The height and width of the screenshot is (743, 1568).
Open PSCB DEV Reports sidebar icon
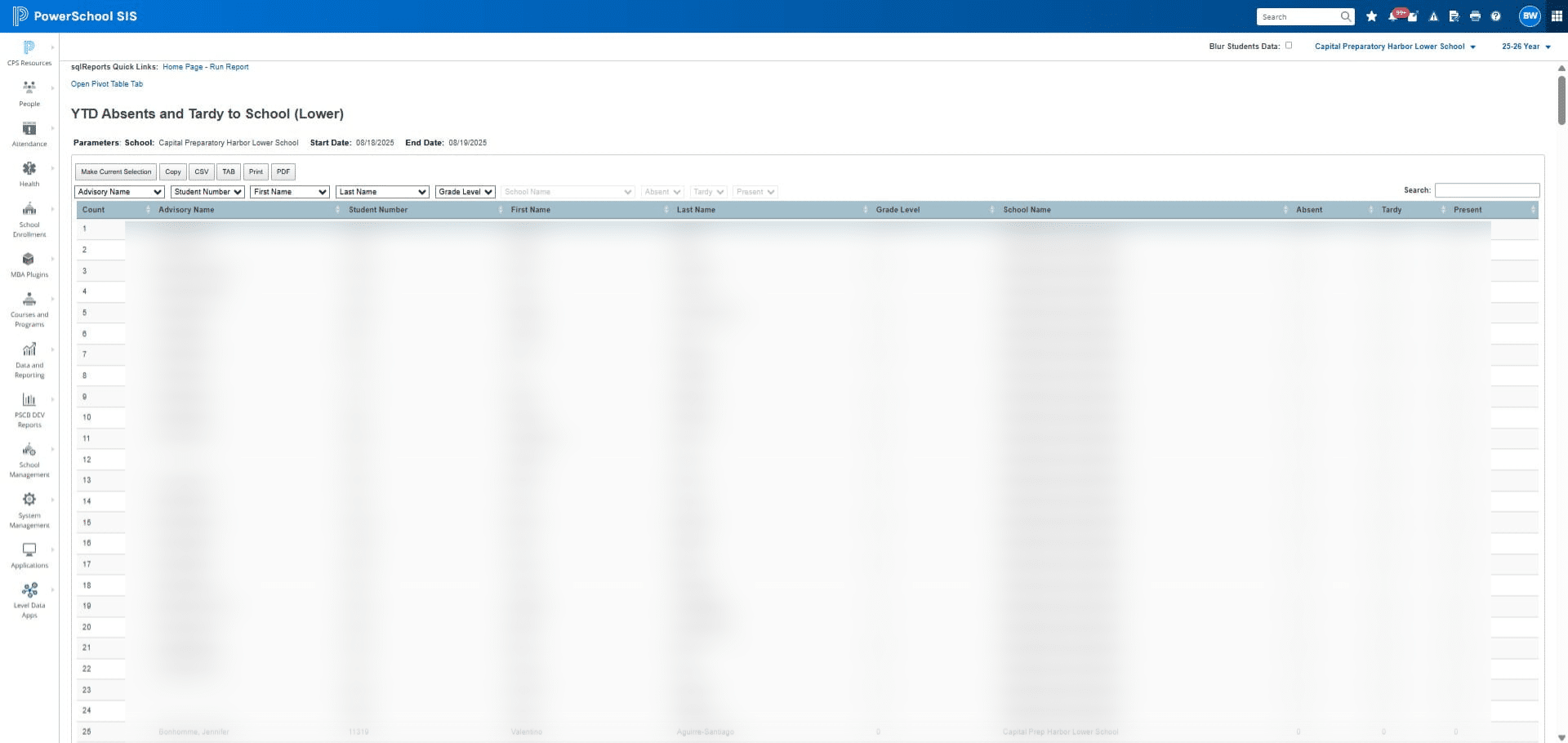(29, 409)
